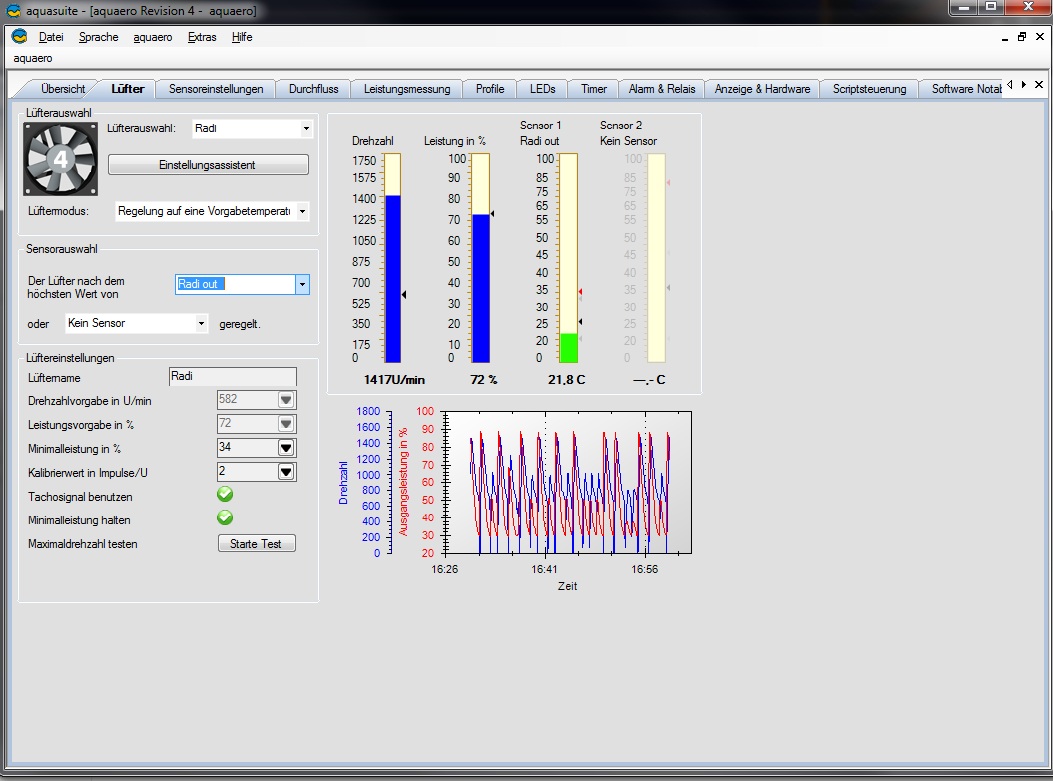Click the aquasuite logo in menu bar
This screenshot has width=1053, height=781.
point(19,37)
